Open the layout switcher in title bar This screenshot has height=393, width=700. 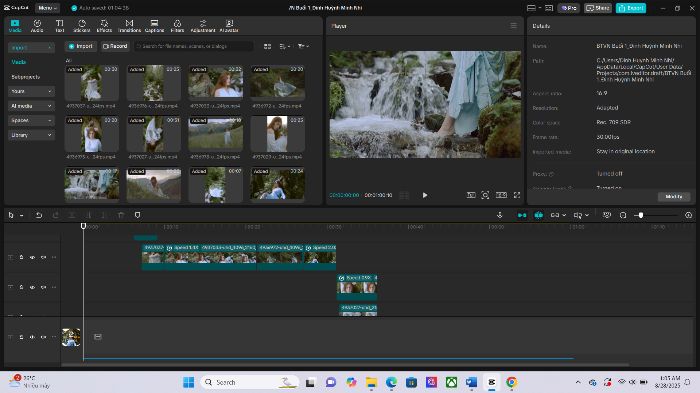pyautogui.click(x=533, y=8)
